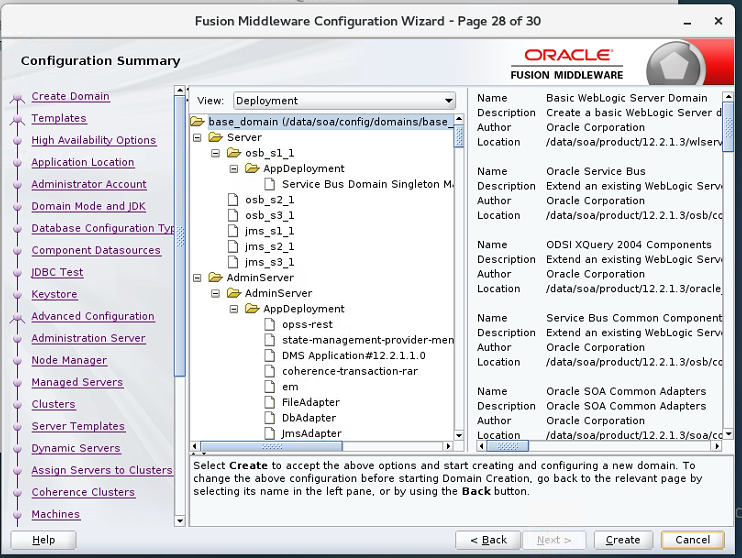Go to Component Datasources step
Screen dimensions: 742x558
coord(96,250)
